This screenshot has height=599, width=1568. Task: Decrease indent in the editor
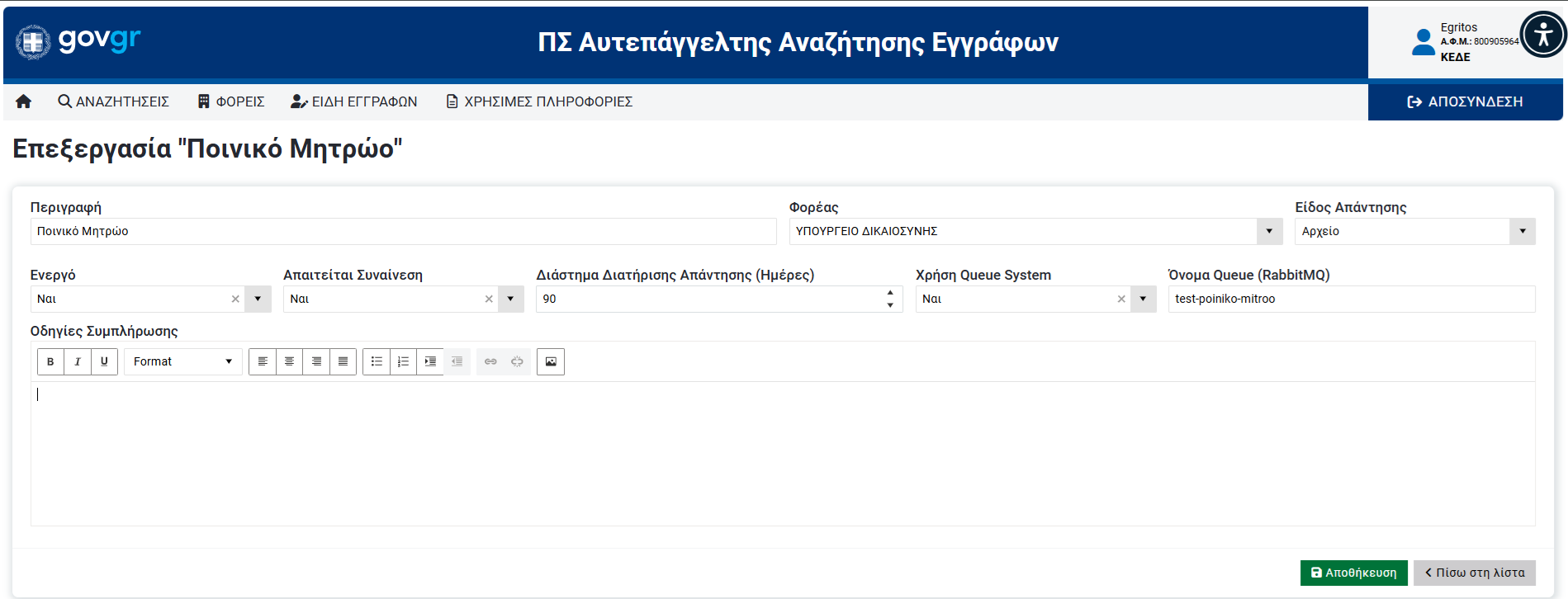[x=457, y=361]
